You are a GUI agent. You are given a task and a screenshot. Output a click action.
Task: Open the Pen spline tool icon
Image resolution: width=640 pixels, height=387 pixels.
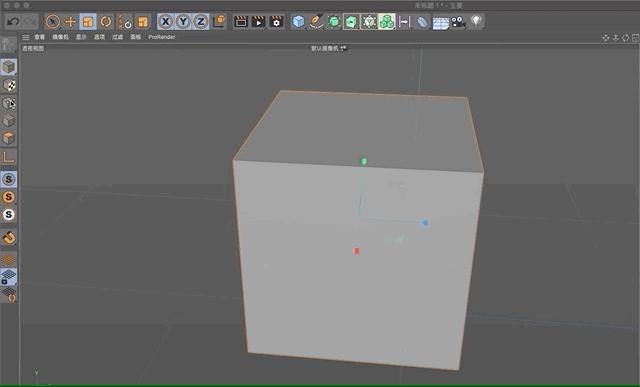(316, 22)
